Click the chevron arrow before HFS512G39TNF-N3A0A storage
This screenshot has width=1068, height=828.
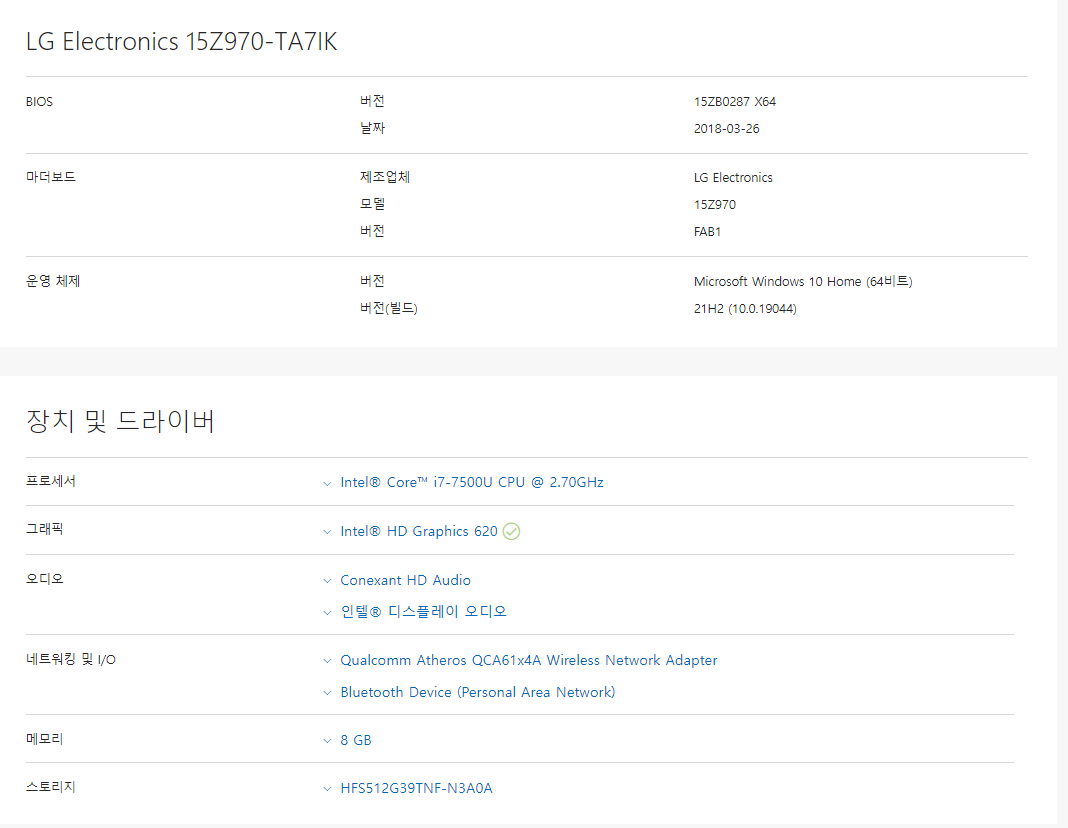click(327, 789)
